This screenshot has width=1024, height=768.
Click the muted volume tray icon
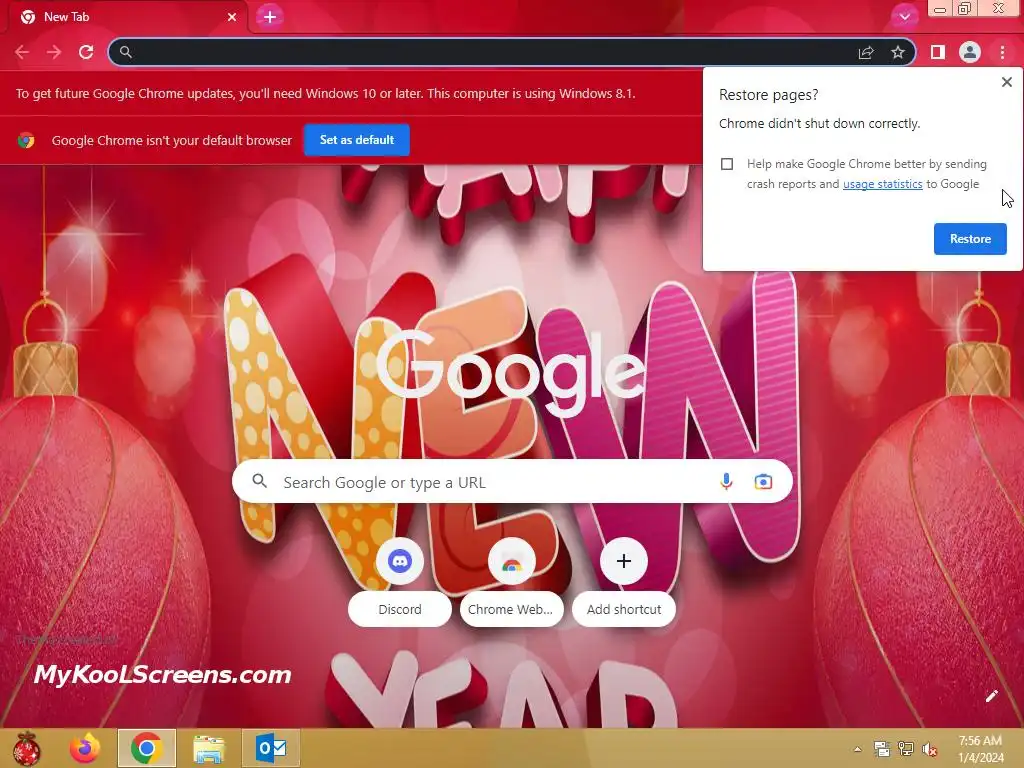929,749
